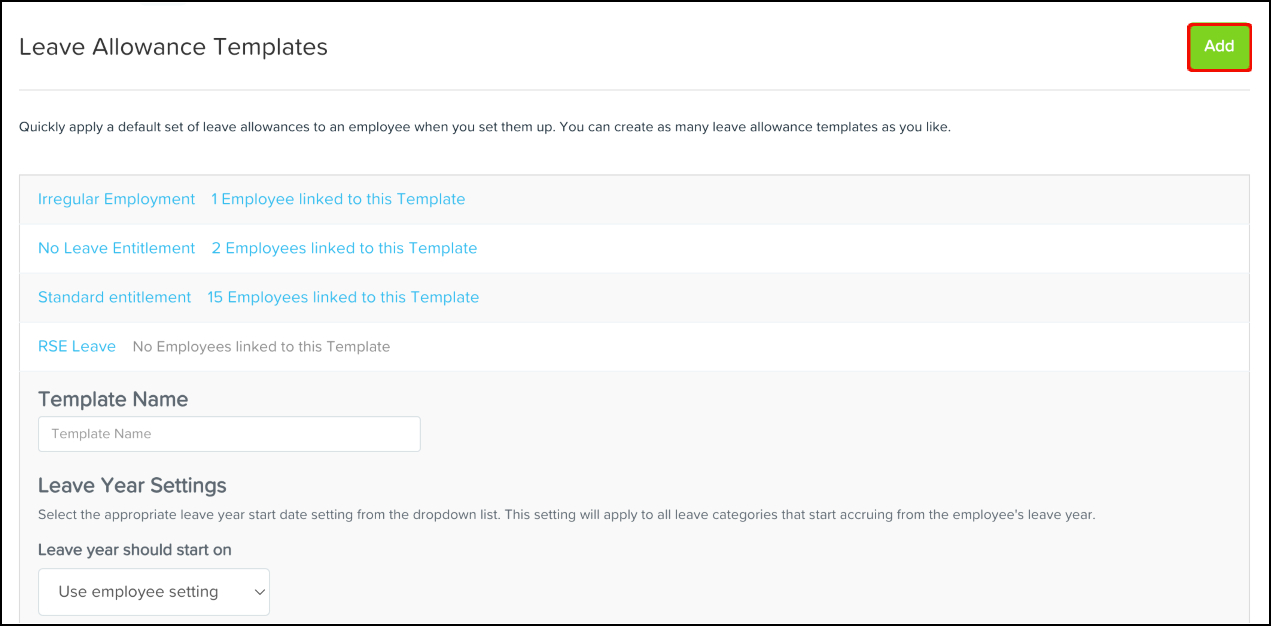This screenshot has width=1271, height=626.
Task: Open the Irregular Employment template
Action: click(x=116, y=199)
